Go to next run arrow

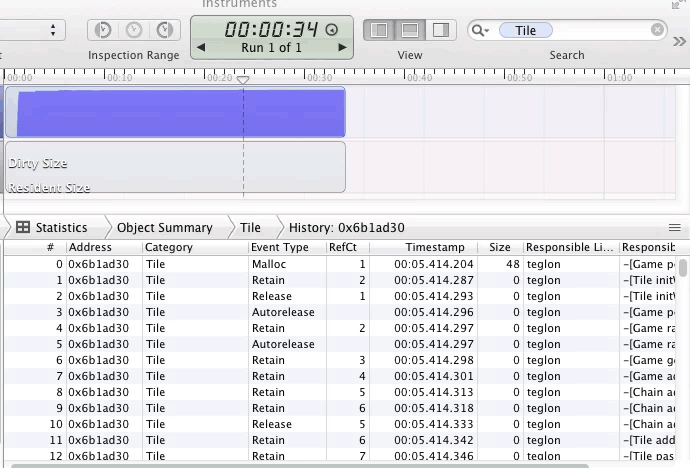(342, 47)
